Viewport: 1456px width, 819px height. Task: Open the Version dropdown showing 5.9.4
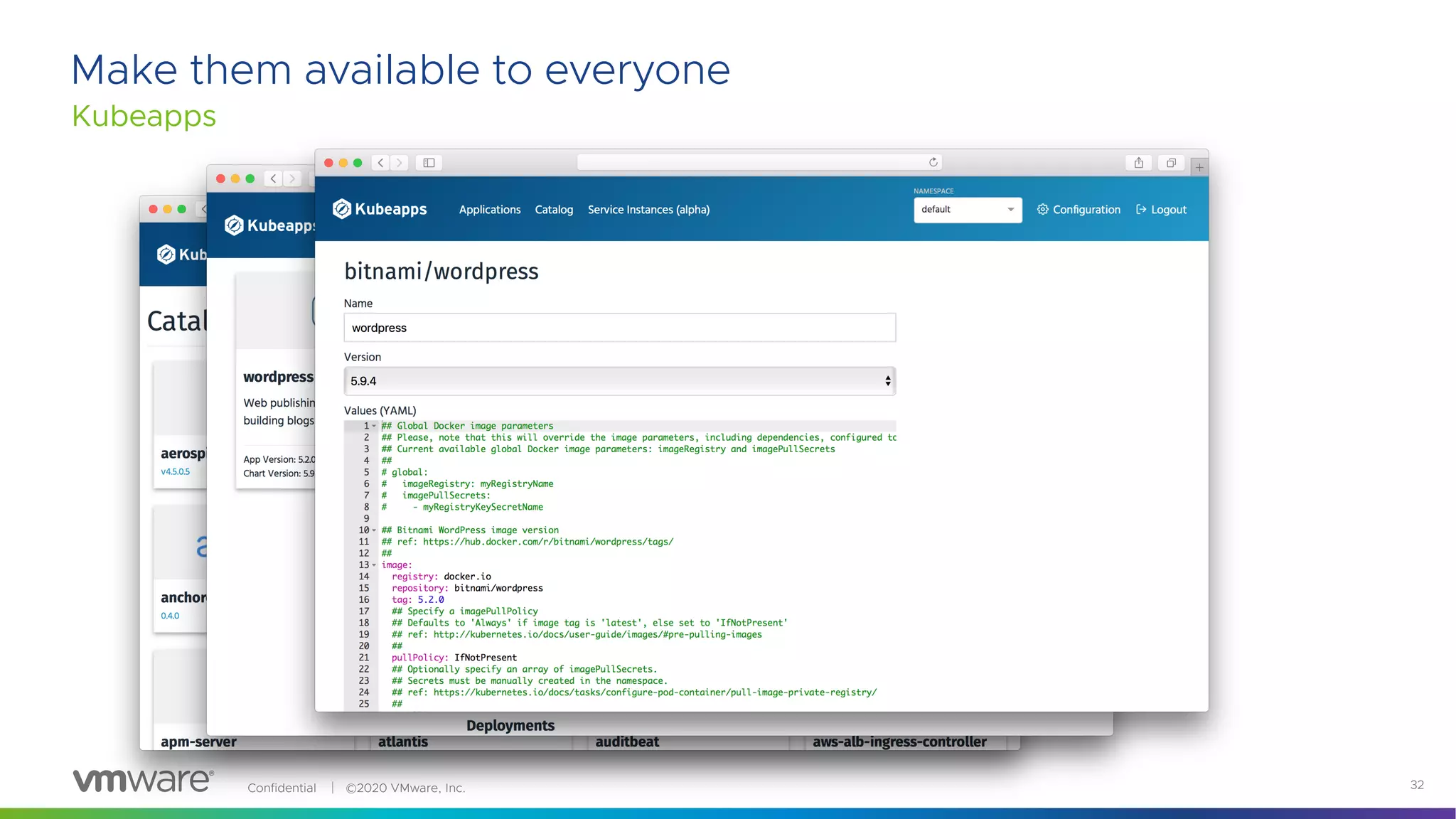619,381
